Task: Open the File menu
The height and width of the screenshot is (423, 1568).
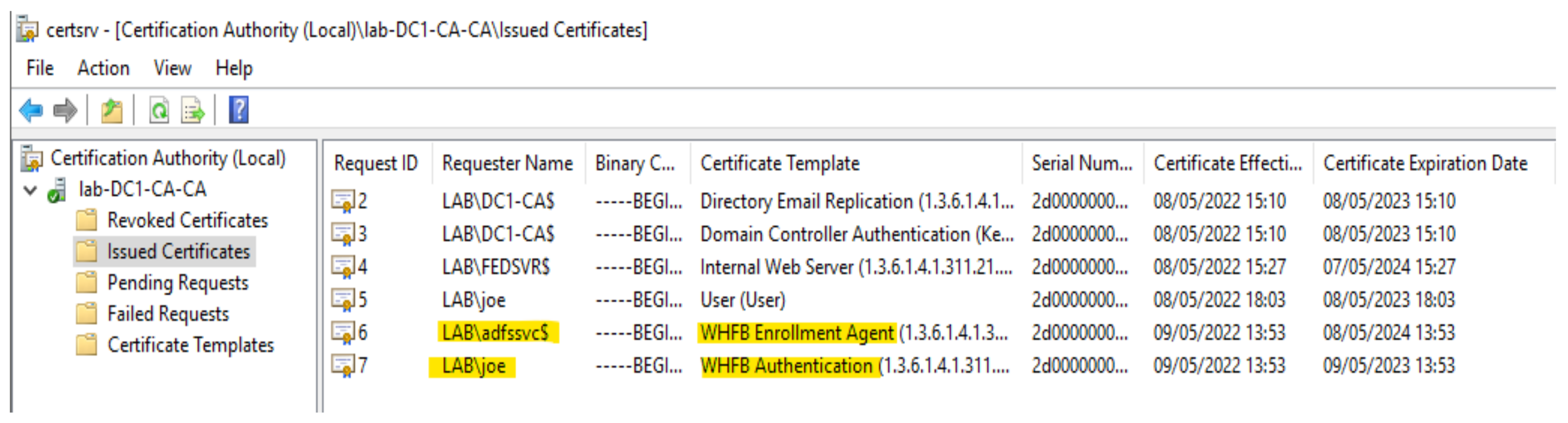Action: pyautogui.click(x=39, y=68)
